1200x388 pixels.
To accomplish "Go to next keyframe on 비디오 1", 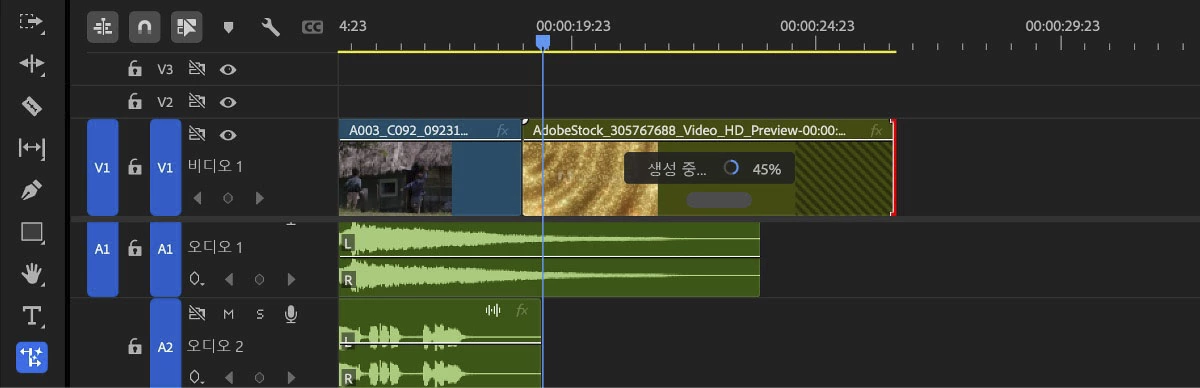I will pos(260,198).
